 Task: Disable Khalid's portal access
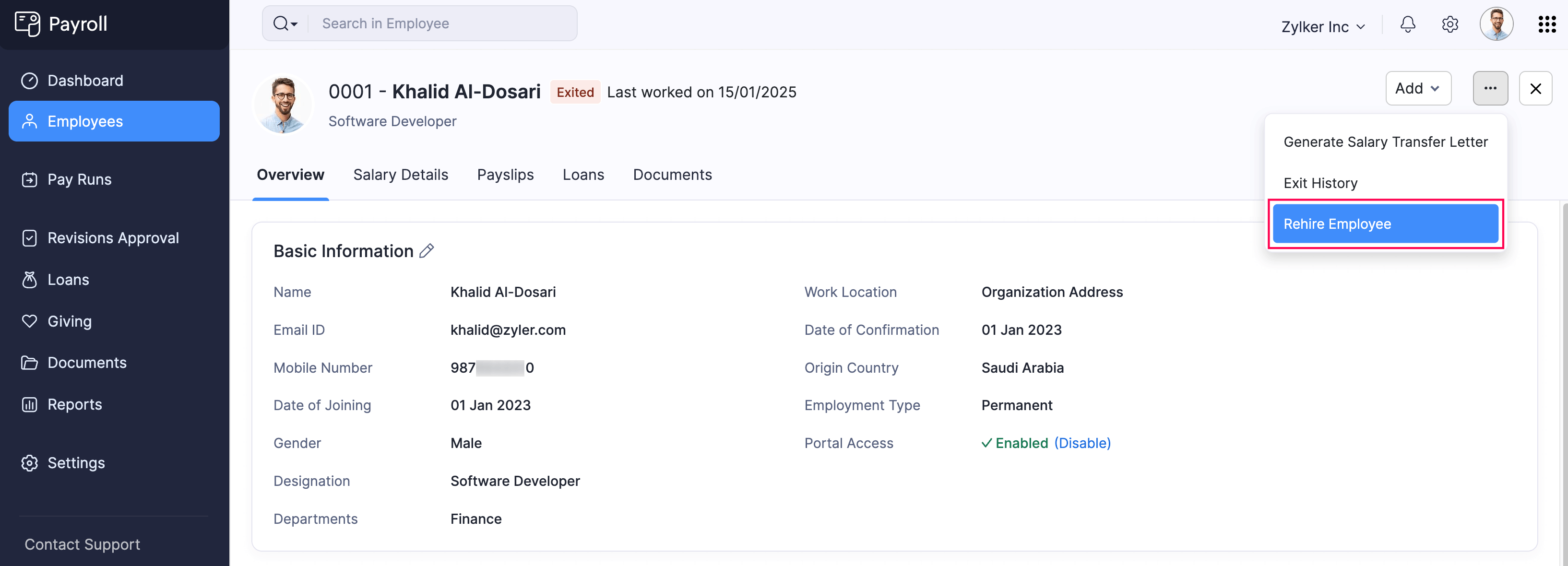tap(1082, 442)
